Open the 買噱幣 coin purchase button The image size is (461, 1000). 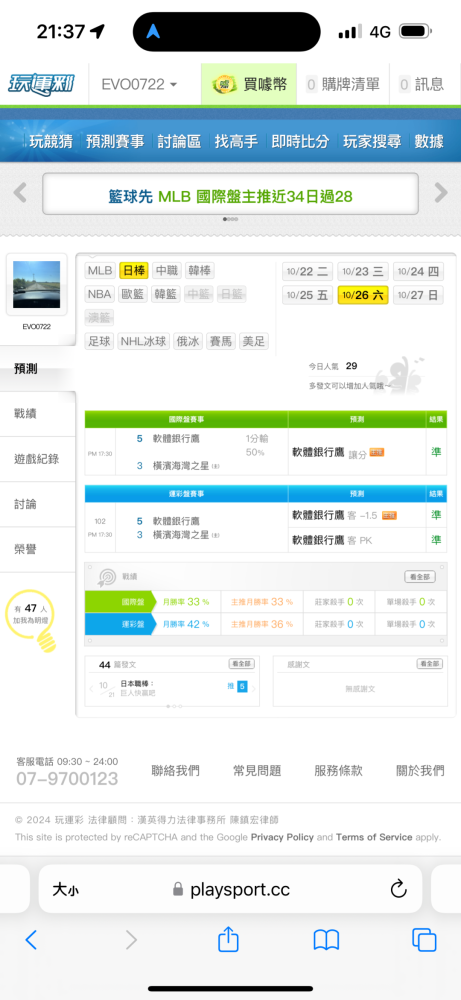pyautogui.click(x=249, y=84)
